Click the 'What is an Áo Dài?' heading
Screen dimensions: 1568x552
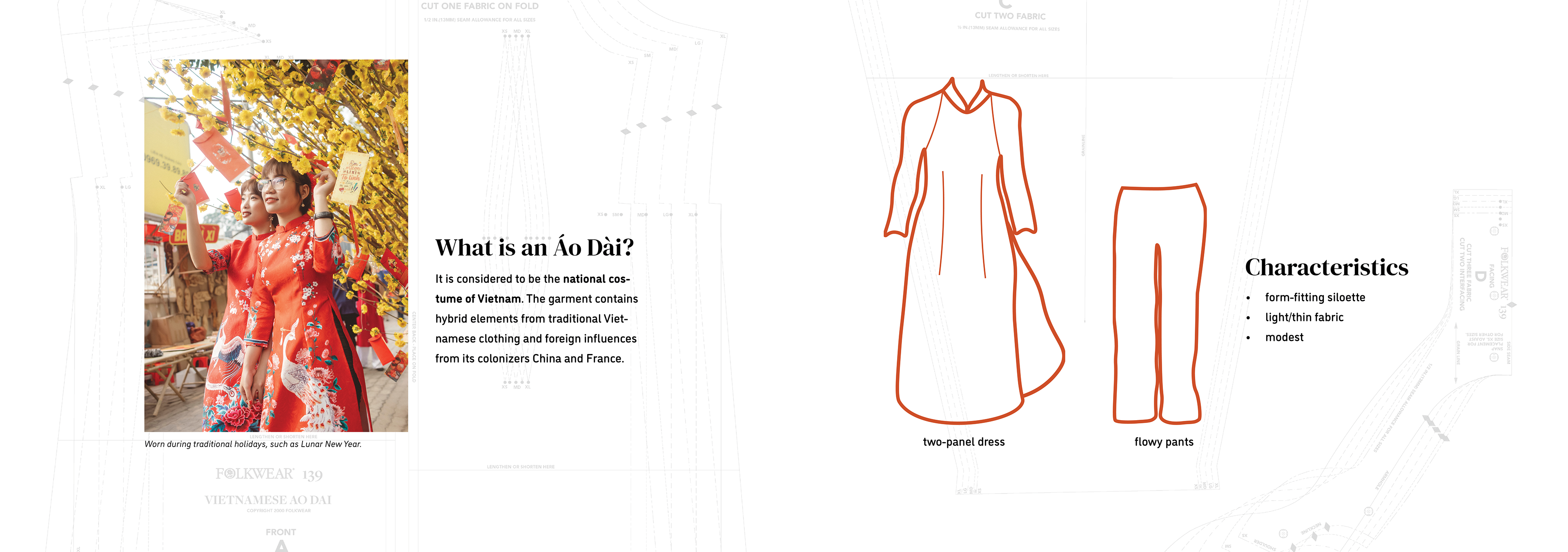click(x=535, y=248)
